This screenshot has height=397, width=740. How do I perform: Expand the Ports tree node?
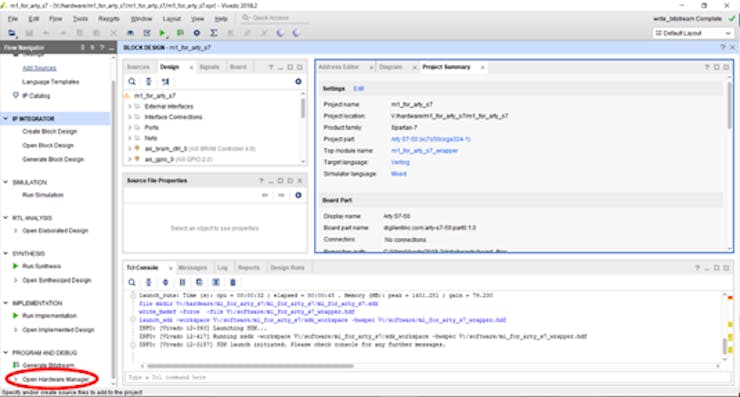click(130, 127)
